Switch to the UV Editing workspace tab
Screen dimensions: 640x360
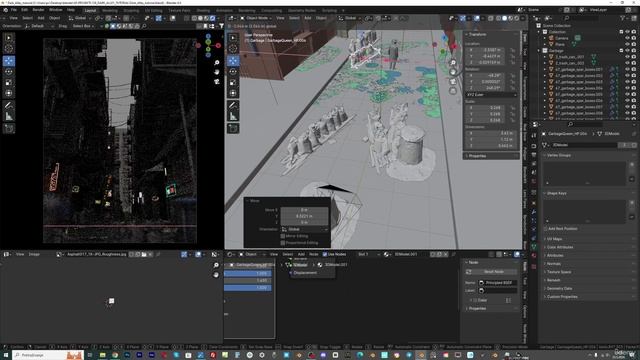click(153, 11)
